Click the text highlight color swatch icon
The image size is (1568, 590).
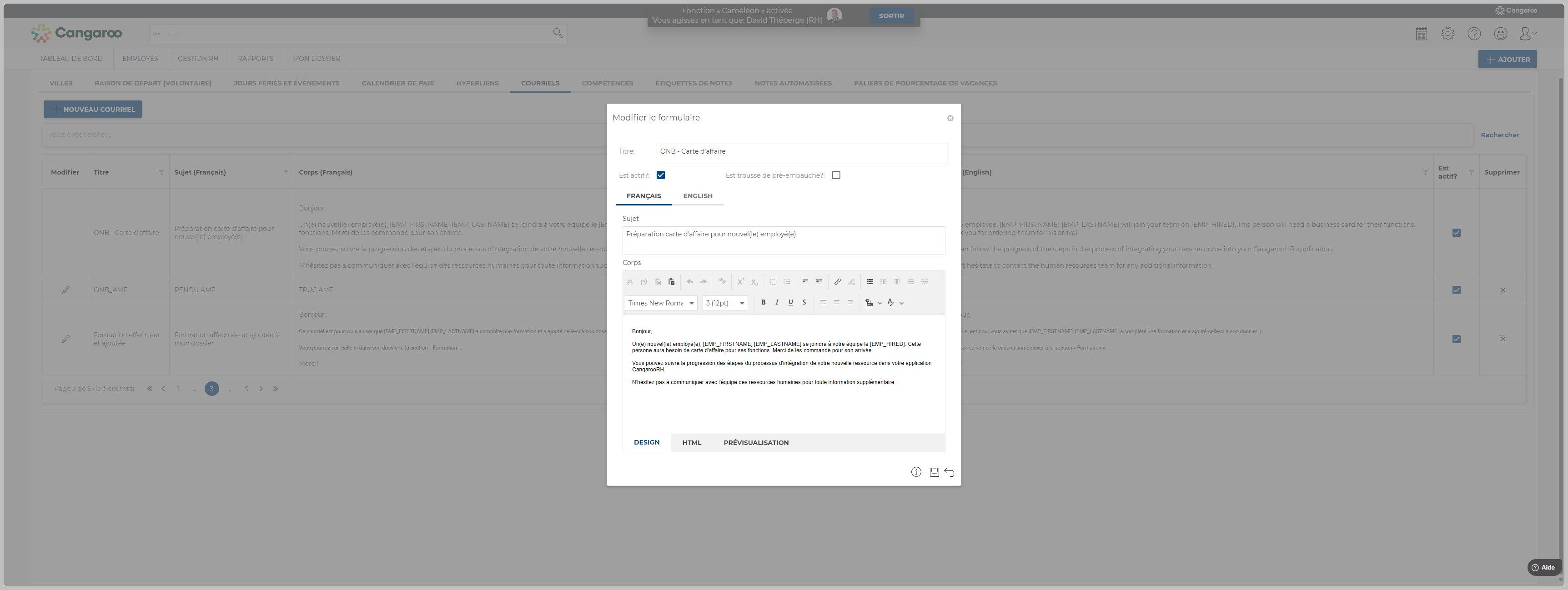point(869,302)
